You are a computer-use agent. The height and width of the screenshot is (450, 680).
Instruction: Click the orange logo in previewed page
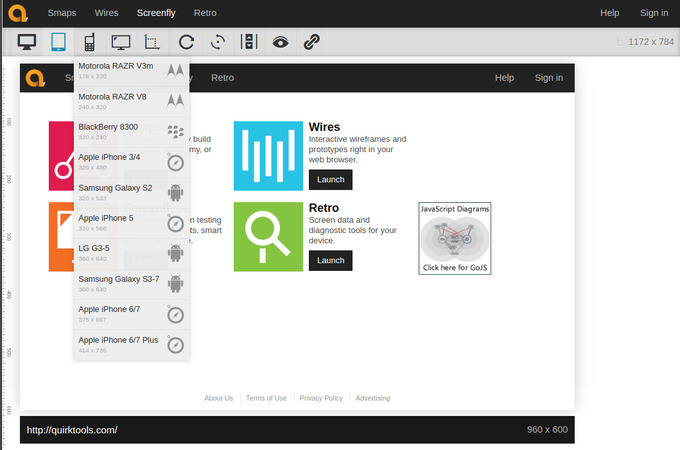click(35, 78)
